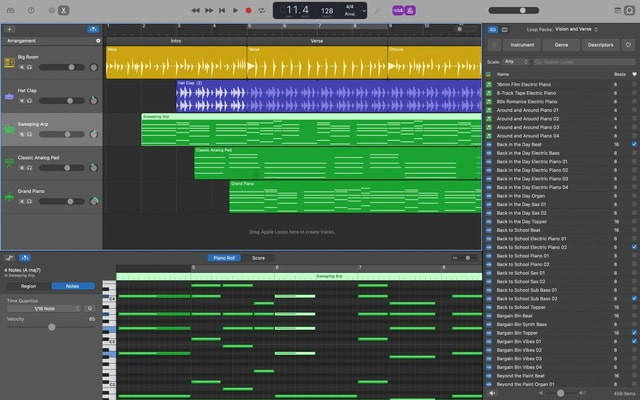Solo the Hat Clap track with headphones
The height and width of the screenshot is (400, 640).
30,100
